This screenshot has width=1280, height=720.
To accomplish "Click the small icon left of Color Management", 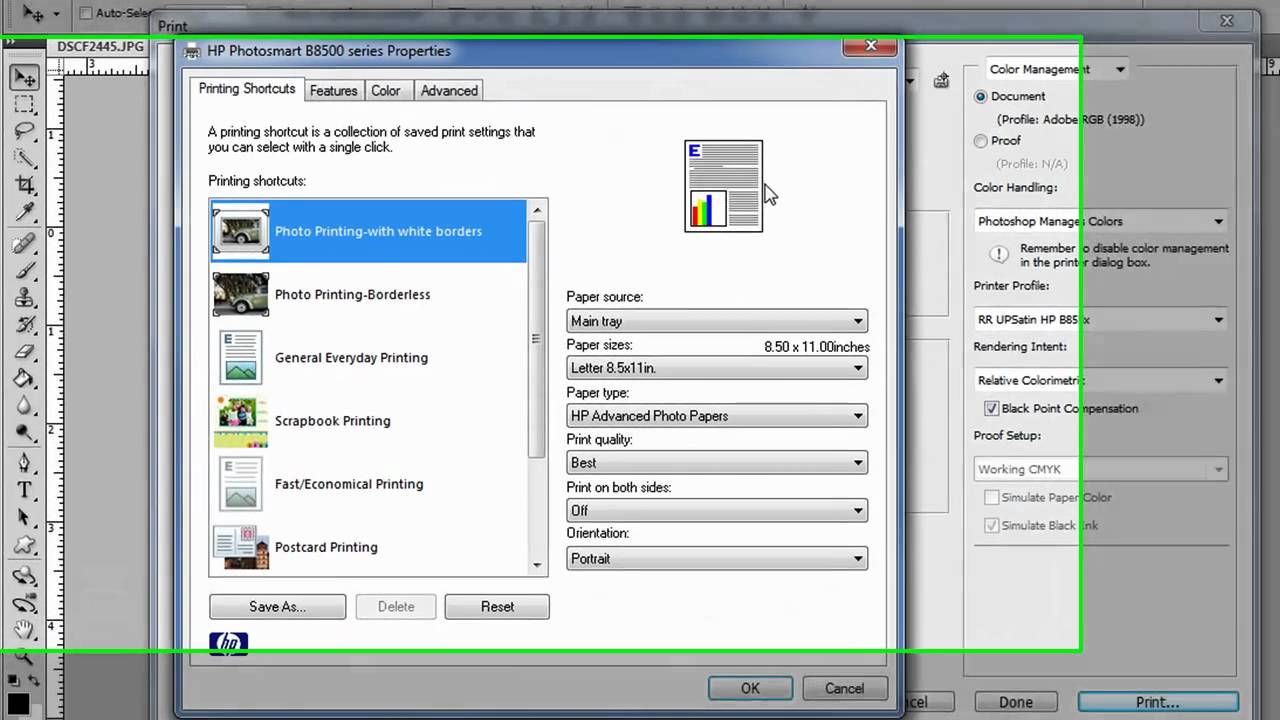I will coord(941,81).
